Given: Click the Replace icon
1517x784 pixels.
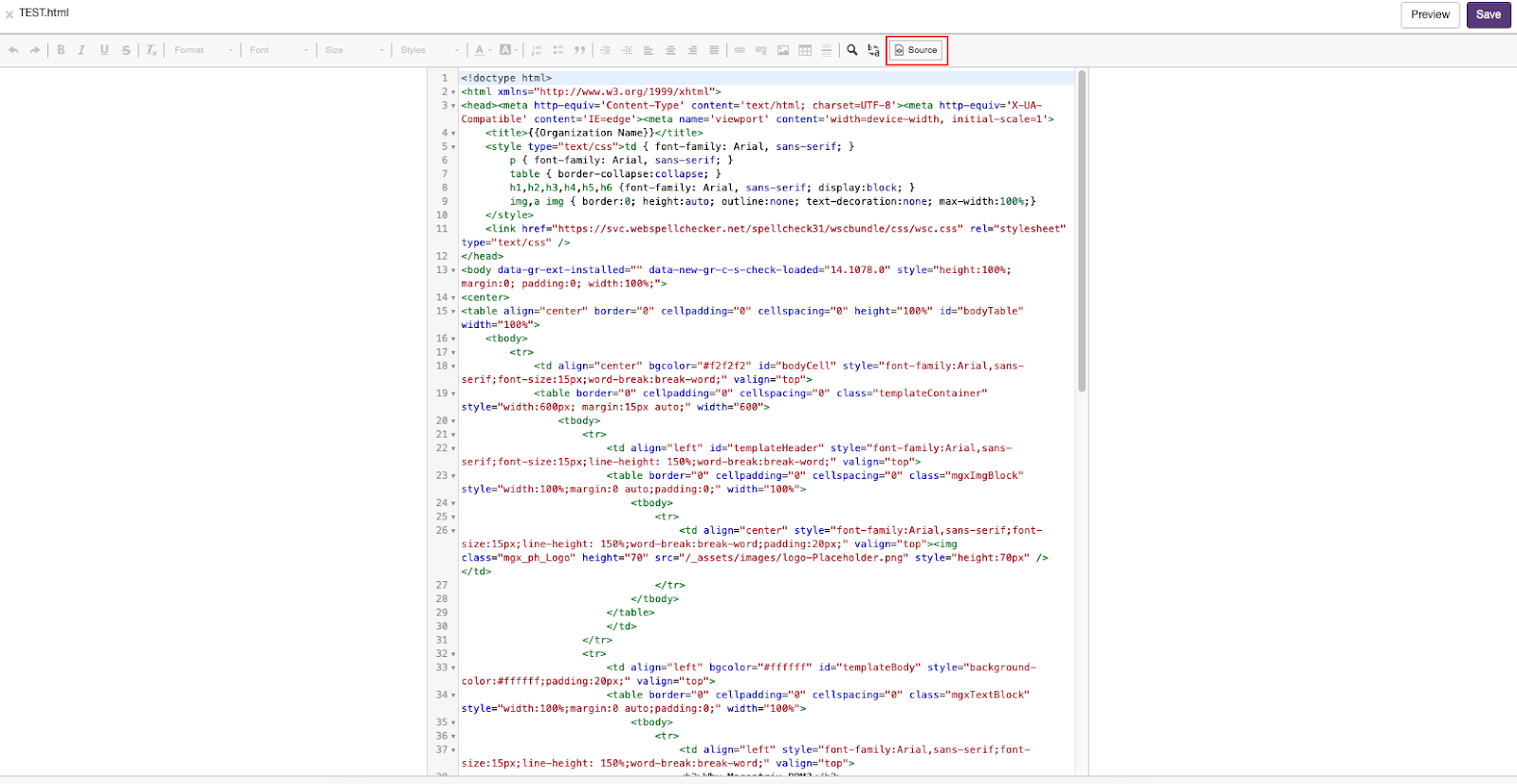Looking at the screenshot, I should [x=873, y=50].
